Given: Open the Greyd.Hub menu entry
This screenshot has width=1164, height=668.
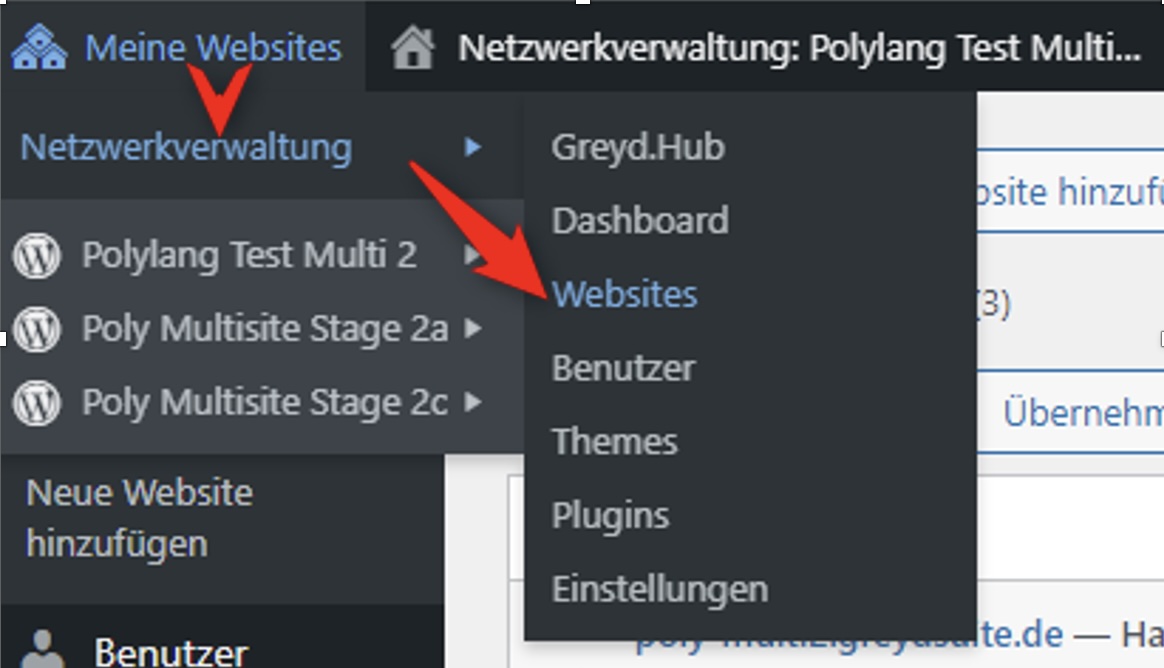Looking at the screenshot, I should pyautogui.click(x=637, y=148).
